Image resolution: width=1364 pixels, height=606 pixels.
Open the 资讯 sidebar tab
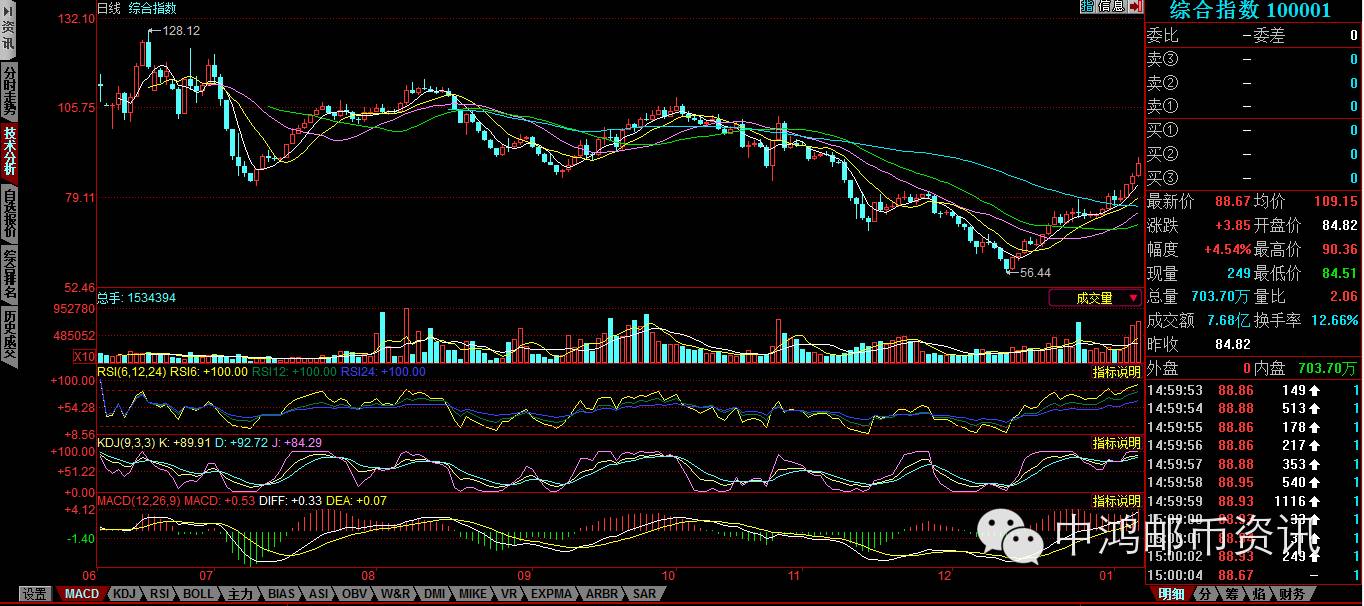point(9,36)
